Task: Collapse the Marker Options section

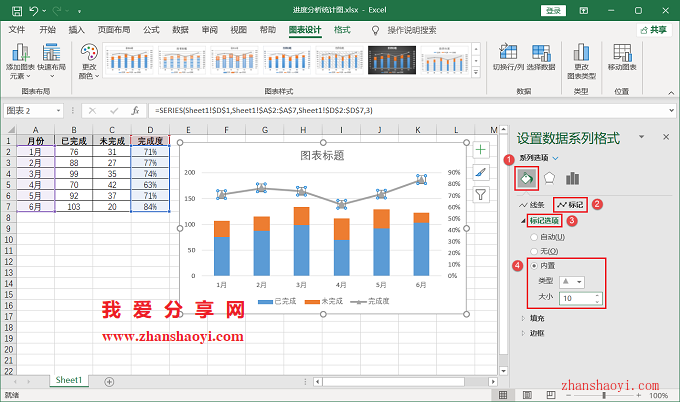Action: (x=523, y=221)
